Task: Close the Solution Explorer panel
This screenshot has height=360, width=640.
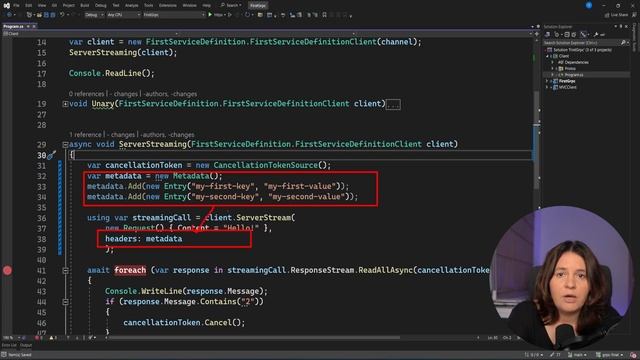Action: click(627, 27)
